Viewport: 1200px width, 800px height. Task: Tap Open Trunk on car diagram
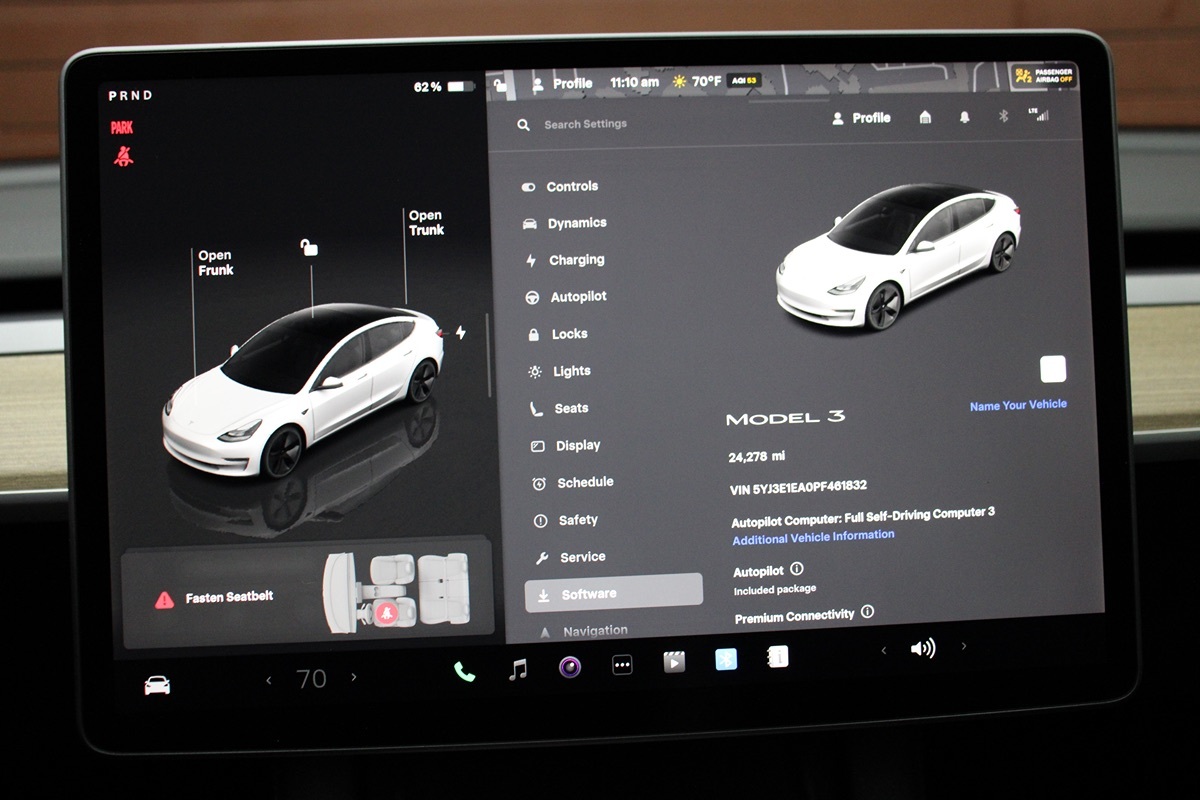click(x=426, y=223)
